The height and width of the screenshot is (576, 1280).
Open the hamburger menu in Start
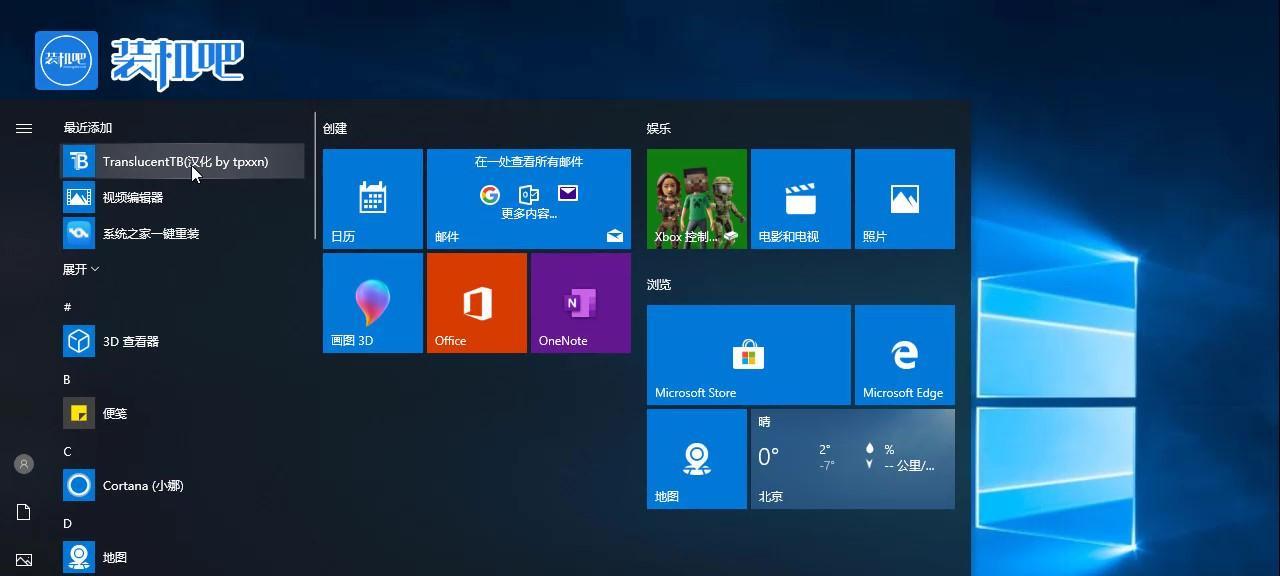click(24, 128)
